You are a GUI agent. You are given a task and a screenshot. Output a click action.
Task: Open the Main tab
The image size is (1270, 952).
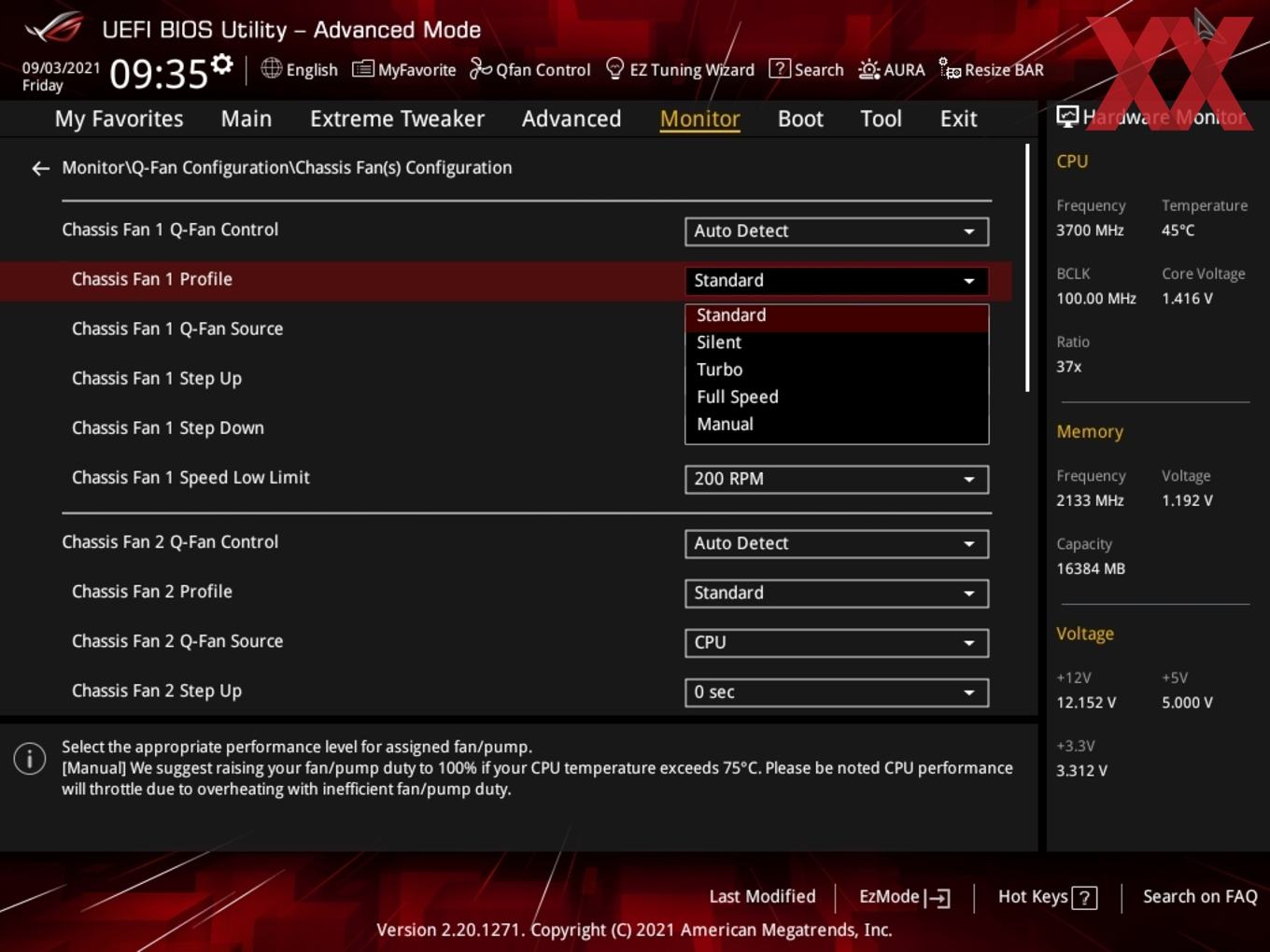[x=247, y=119]
